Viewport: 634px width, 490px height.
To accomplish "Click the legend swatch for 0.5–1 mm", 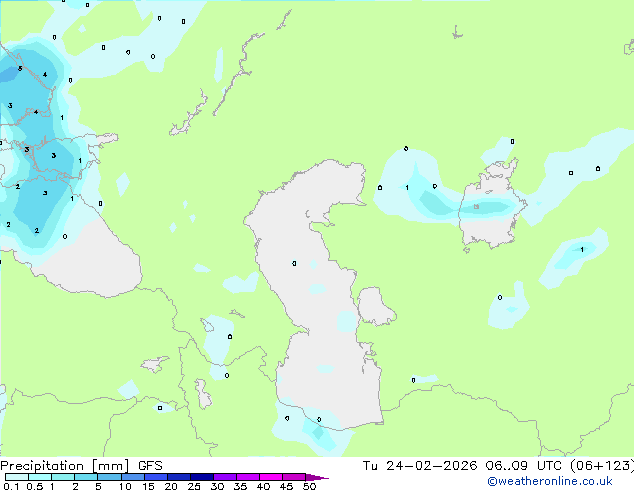I will click(40, 477).
